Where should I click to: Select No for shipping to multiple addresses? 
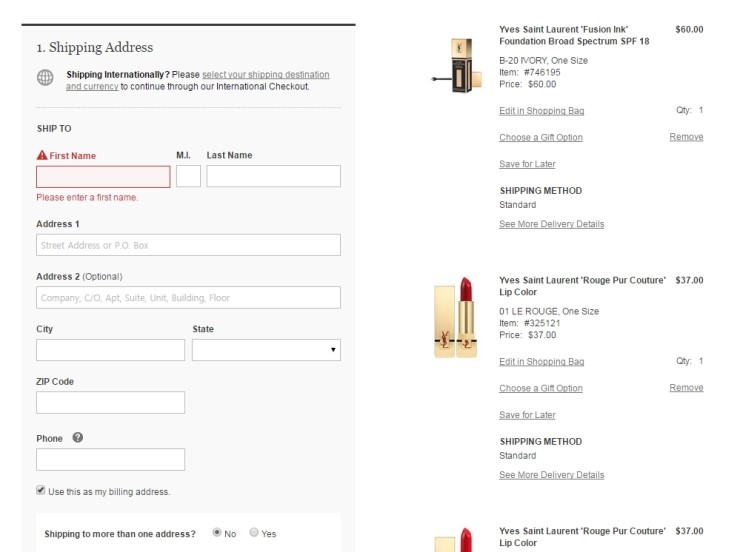pyautogui.click(x=217, y=532)
